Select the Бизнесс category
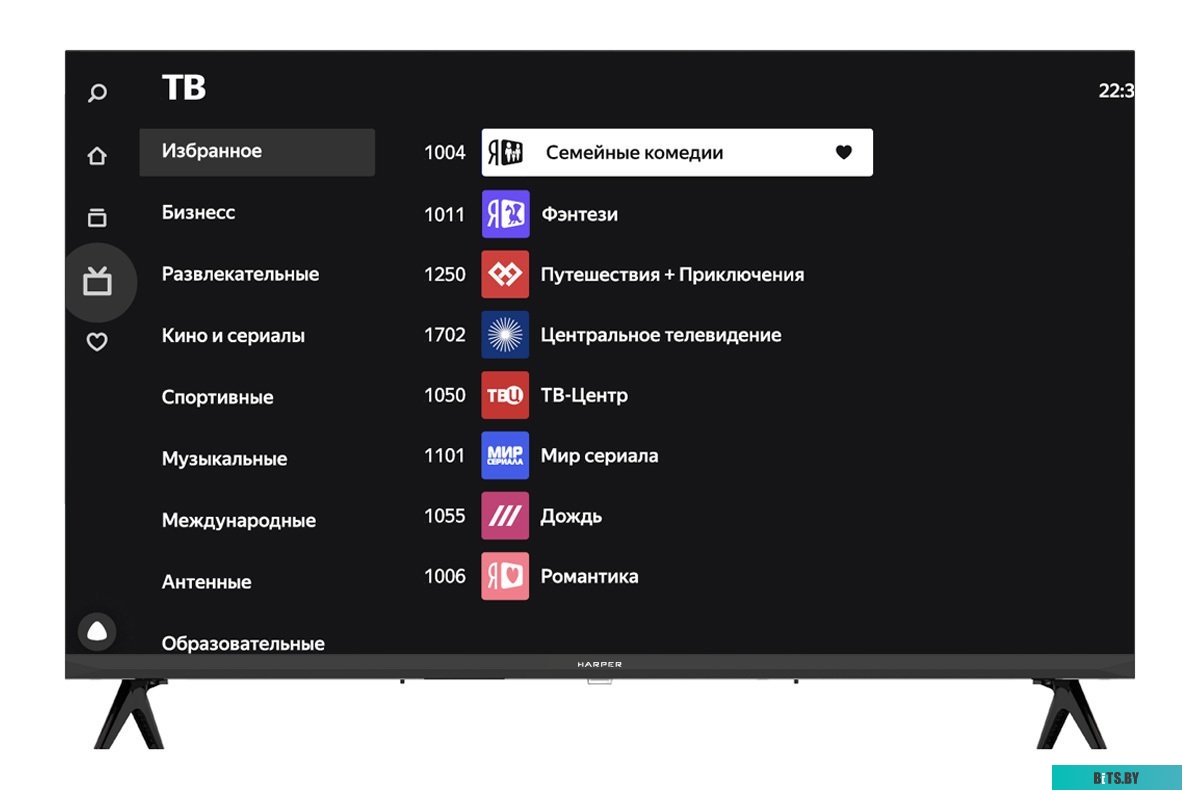 click(x=199, y=212)
